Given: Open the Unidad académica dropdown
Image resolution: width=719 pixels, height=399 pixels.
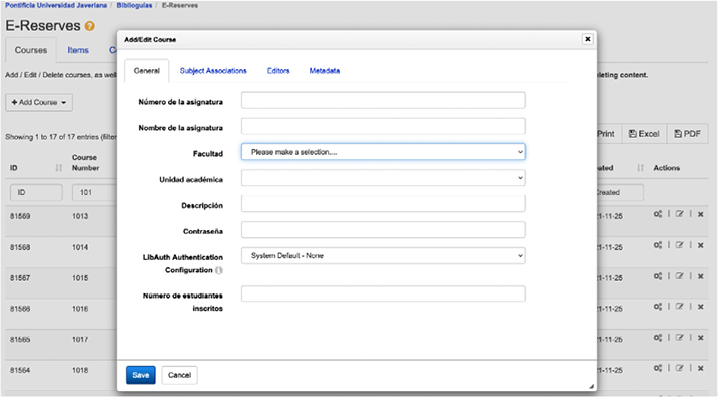Looking at the screenshot, I should [383, 178].
